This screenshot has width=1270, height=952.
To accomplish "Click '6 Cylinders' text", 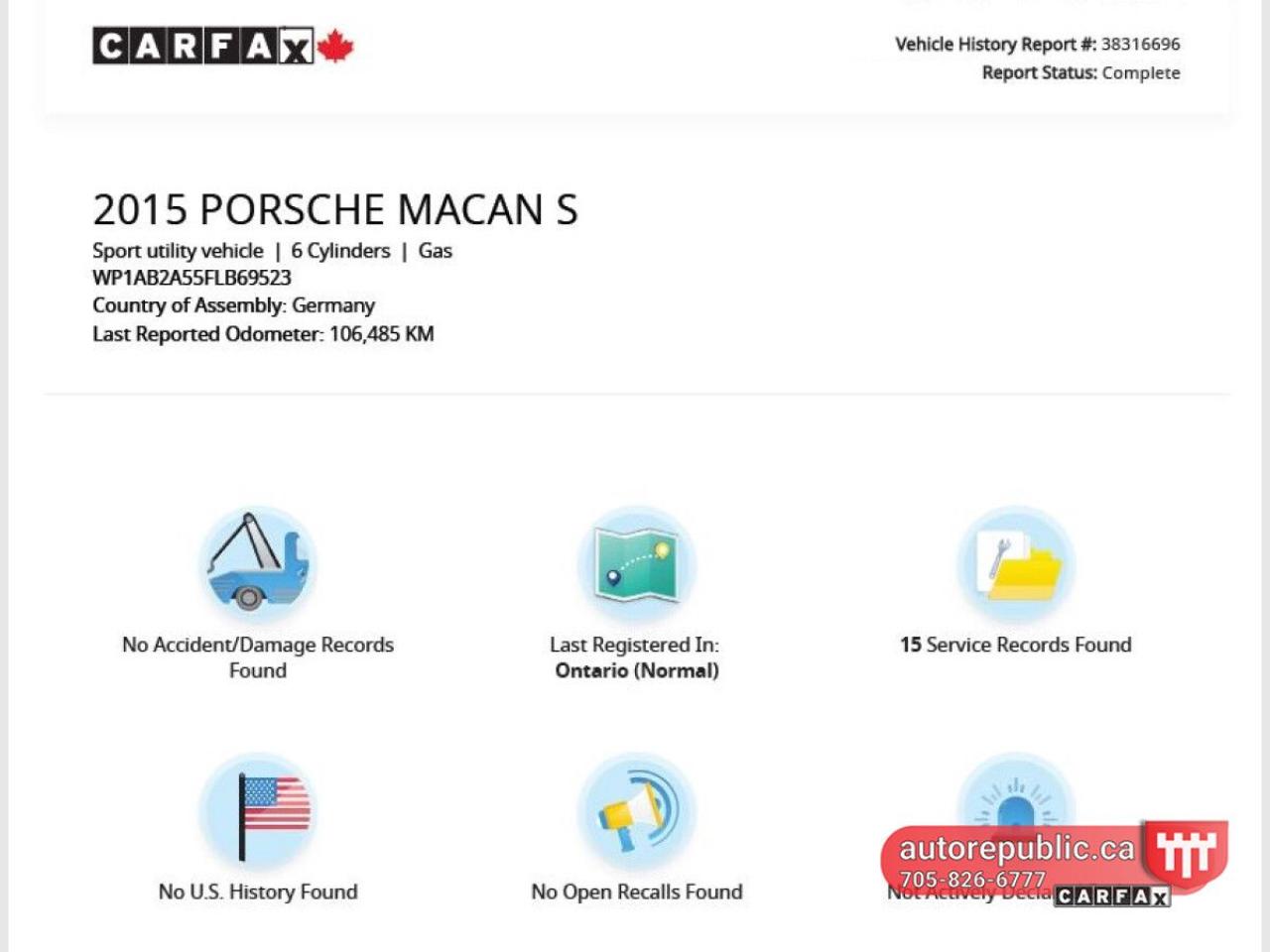I will point(340,251).
